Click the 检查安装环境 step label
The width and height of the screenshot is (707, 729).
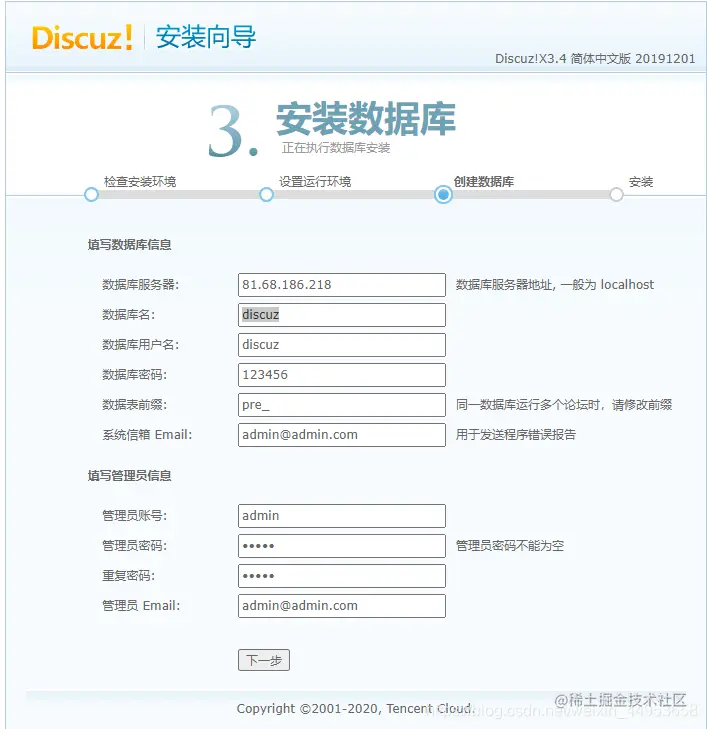(140, 182)
